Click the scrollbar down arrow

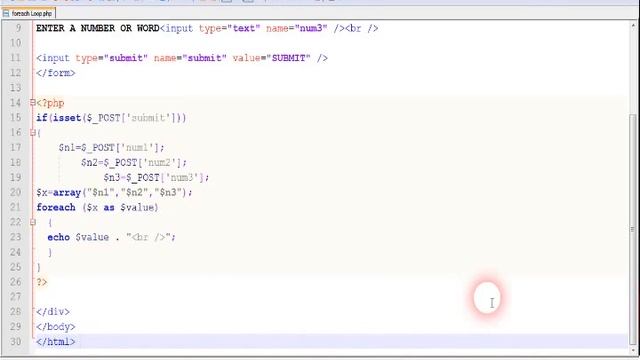pyautogui.click(x=633, y=350)
